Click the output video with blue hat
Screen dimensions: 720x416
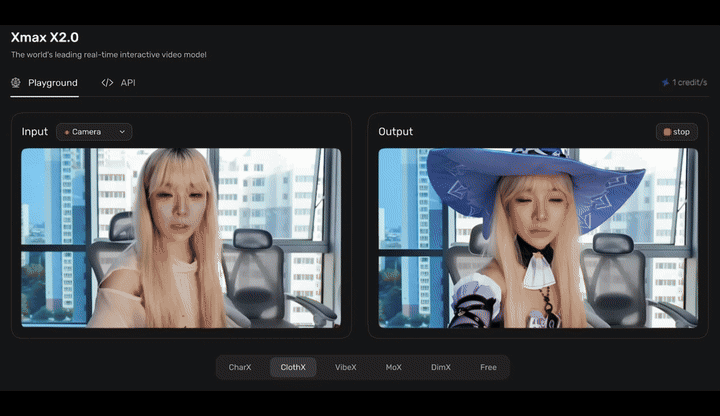[x=538, y=238]
